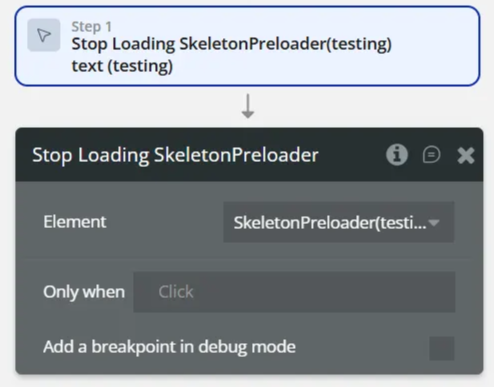
Task: Click the "Stop Loading SkeletonPreloader(testing)" step title
Action: [x=232, y=44]
